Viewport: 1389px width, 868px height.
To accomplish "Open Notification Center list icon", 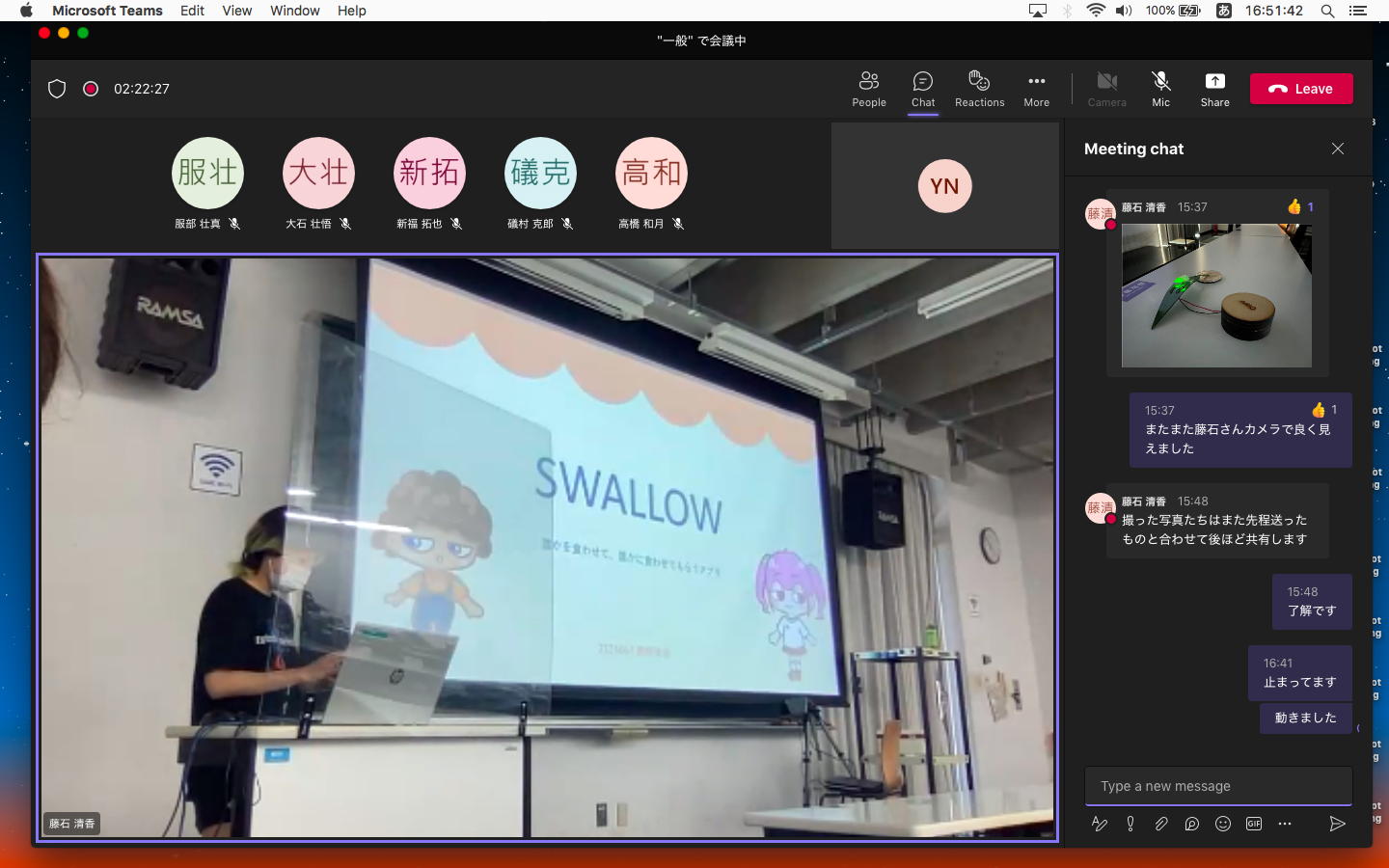I will [1358, 11].
